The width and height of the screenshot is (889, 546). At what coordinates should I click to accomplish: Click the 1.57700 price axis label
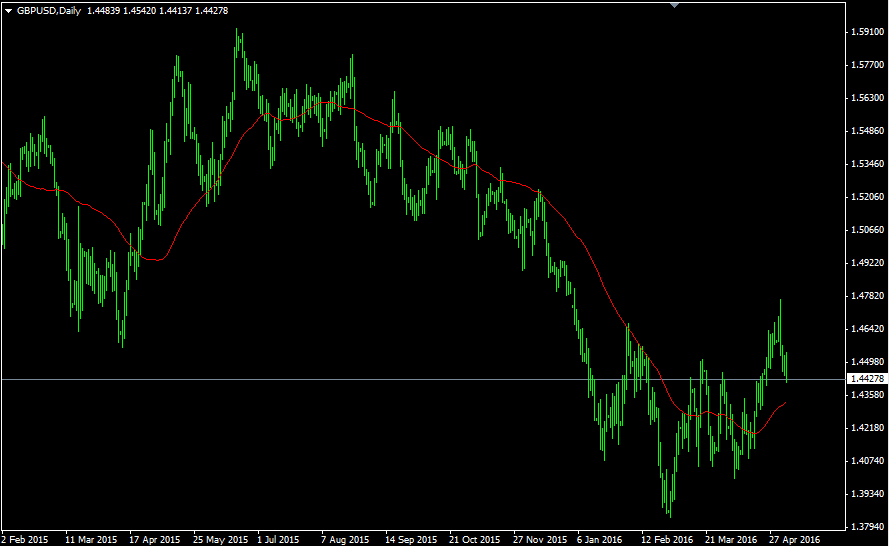867,65
